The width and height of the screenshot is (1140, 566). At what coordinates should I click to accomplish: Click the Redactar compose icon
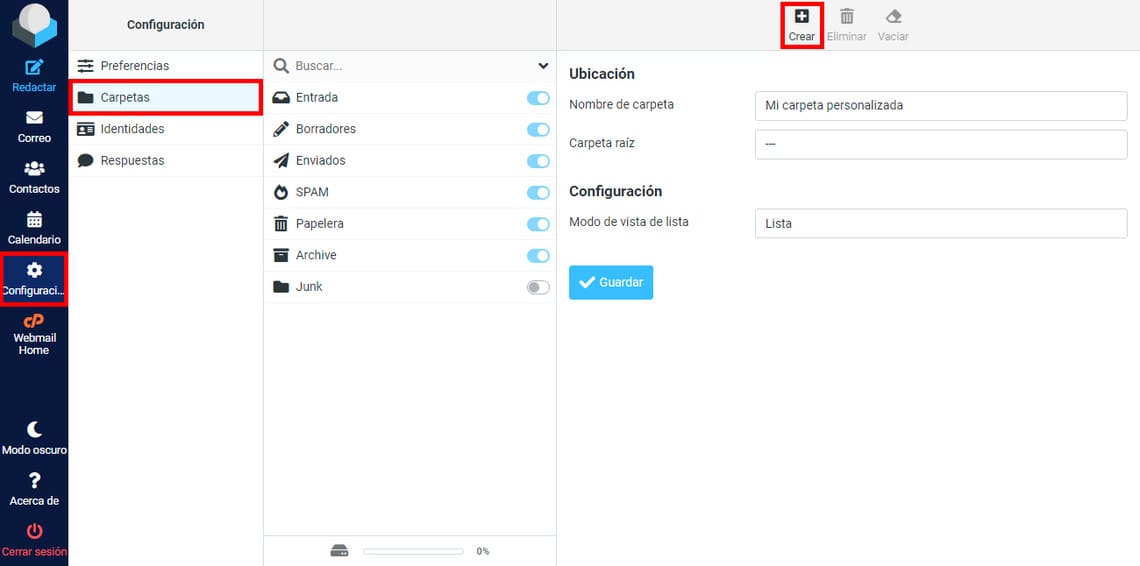34,68
